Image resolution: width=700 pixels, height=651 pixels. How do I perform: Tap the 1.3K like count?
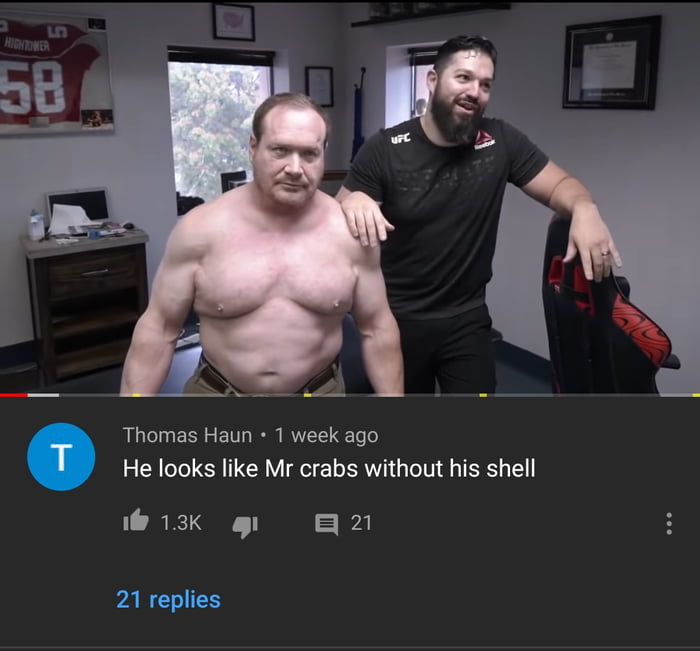pos(181,522)
